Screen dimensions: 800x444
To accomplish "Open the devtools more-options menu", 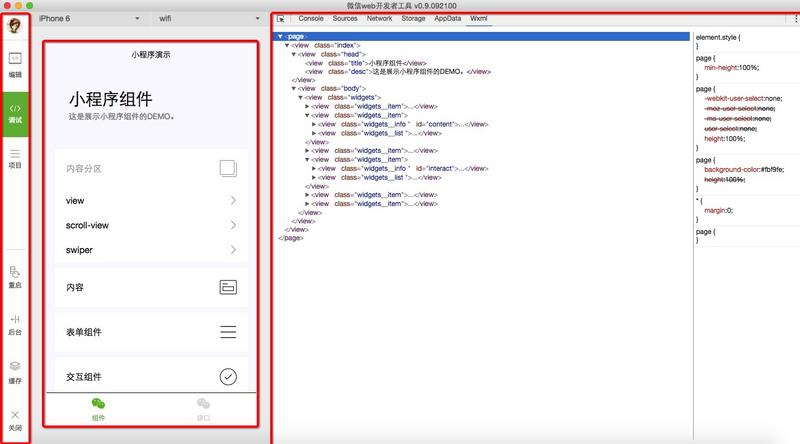I will (x=795, y=19).
